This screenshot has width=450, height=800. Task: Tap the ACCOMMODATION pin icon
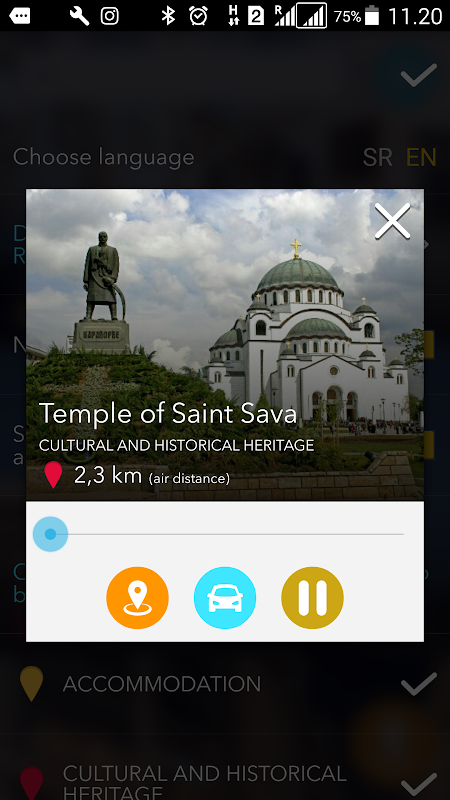coord(32,684)
